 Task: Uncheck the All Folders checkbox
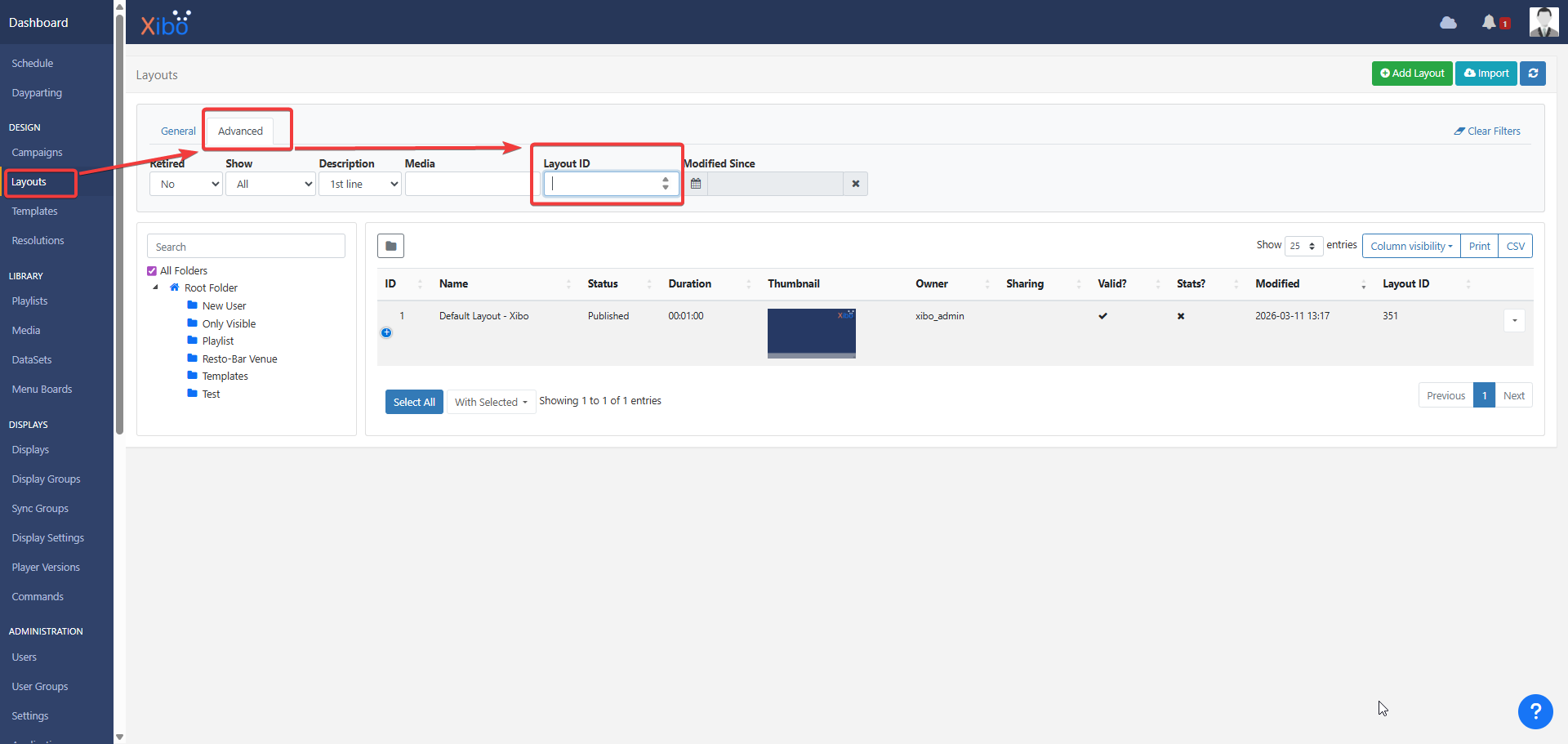click(152, 271)
